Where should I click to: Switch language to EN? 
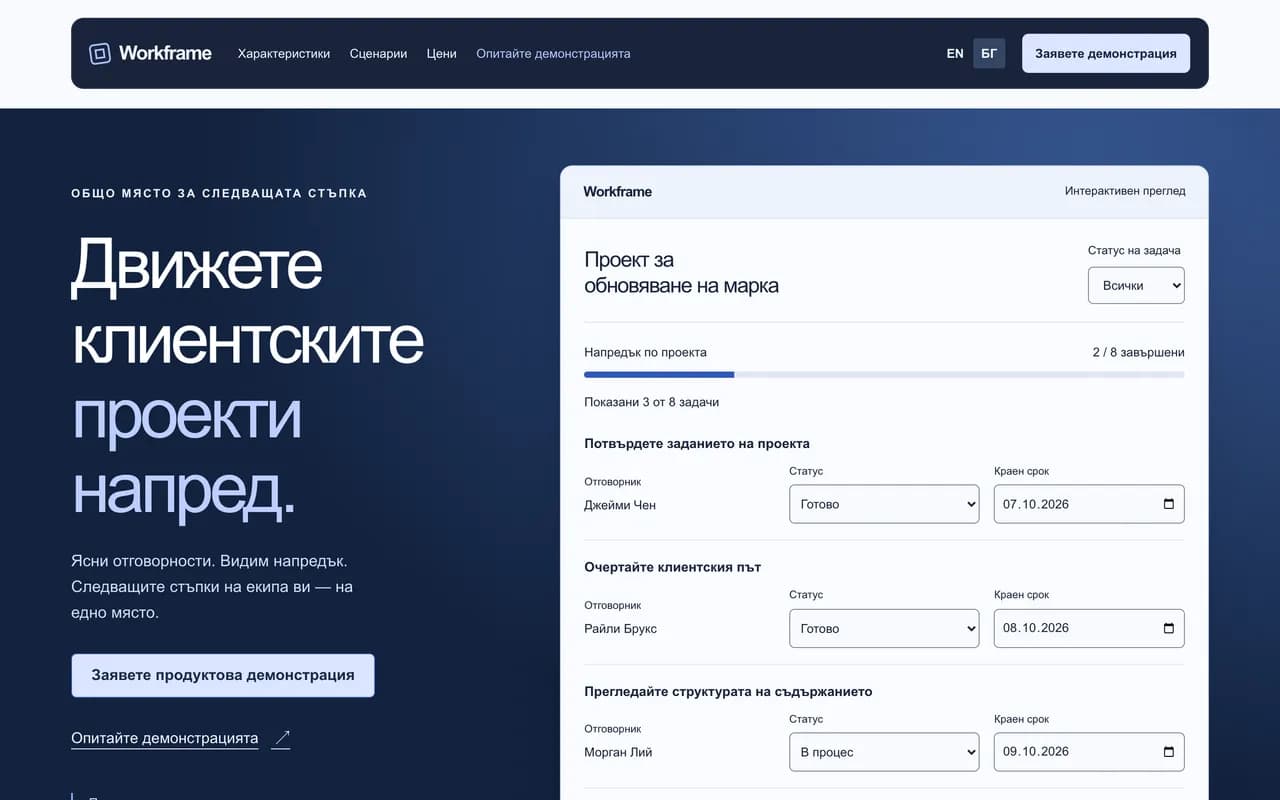pos(955,53)
